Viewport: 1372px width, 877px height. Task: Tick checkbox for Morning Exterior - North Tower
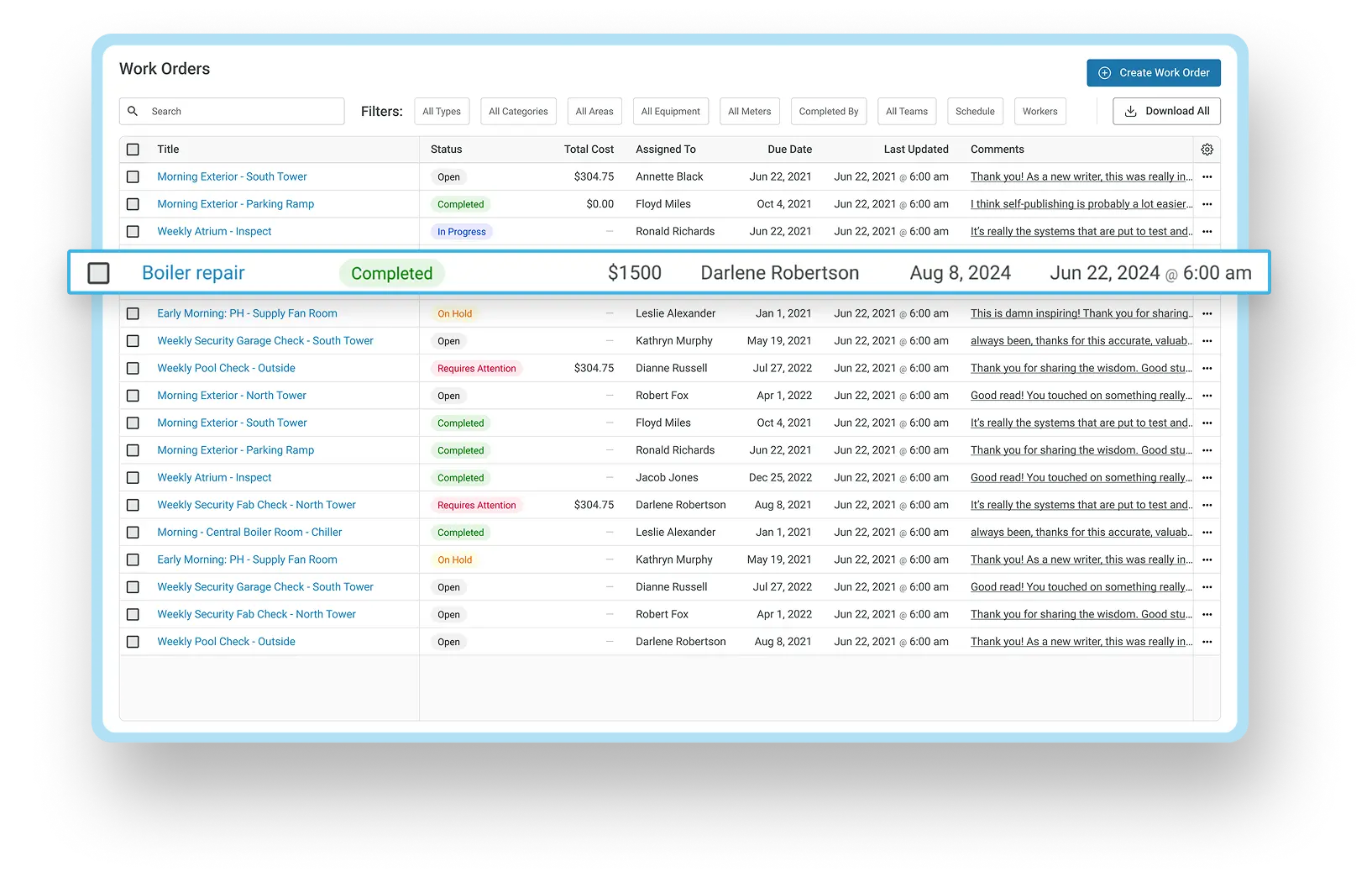coord(133,396)
